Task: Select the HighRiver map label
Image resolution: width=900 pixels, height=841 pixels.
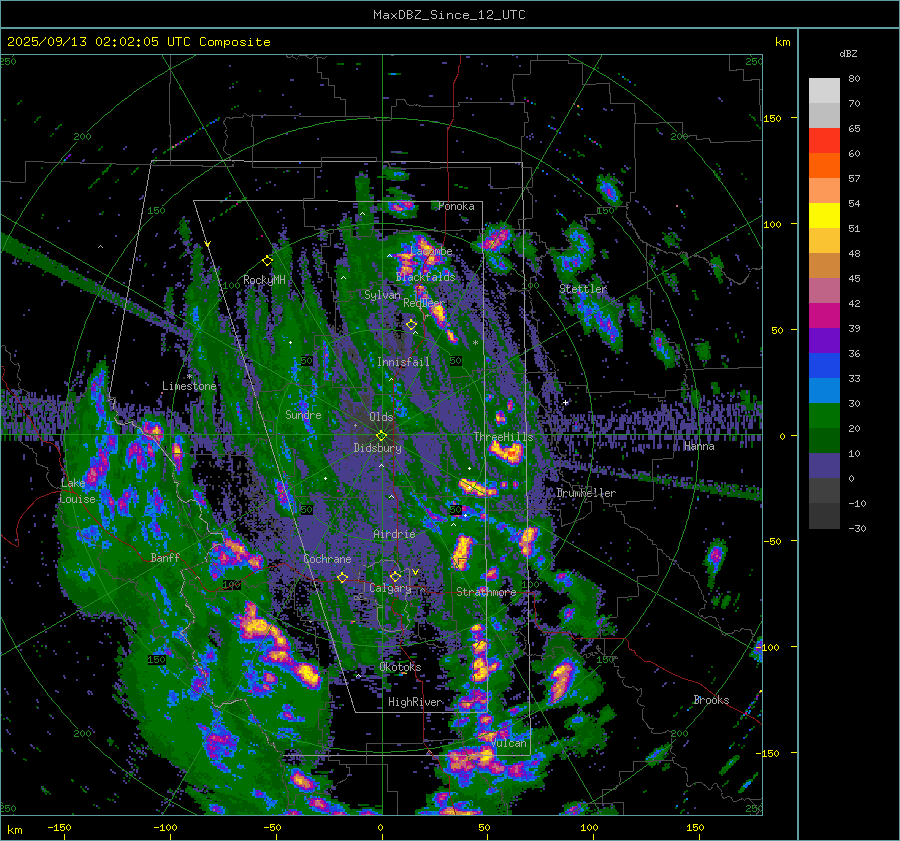Action: coord(415,702)
